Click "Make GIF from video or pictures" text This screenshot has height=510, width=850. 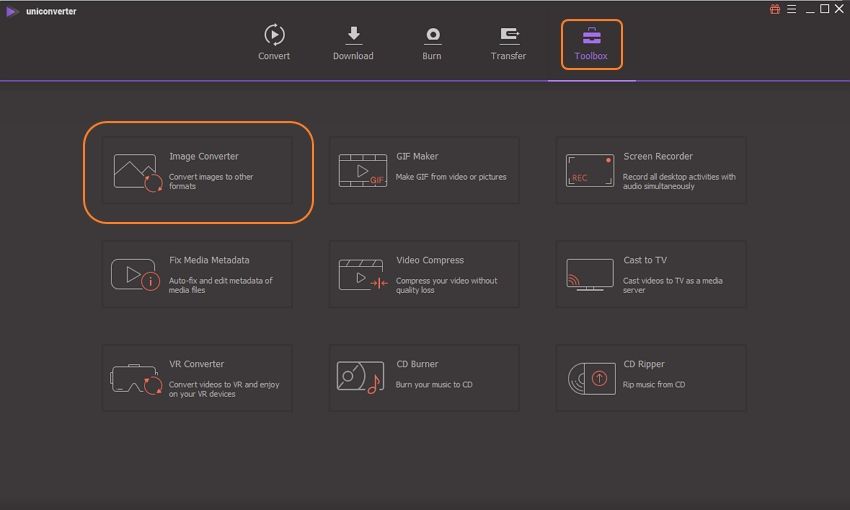point(451,177)
